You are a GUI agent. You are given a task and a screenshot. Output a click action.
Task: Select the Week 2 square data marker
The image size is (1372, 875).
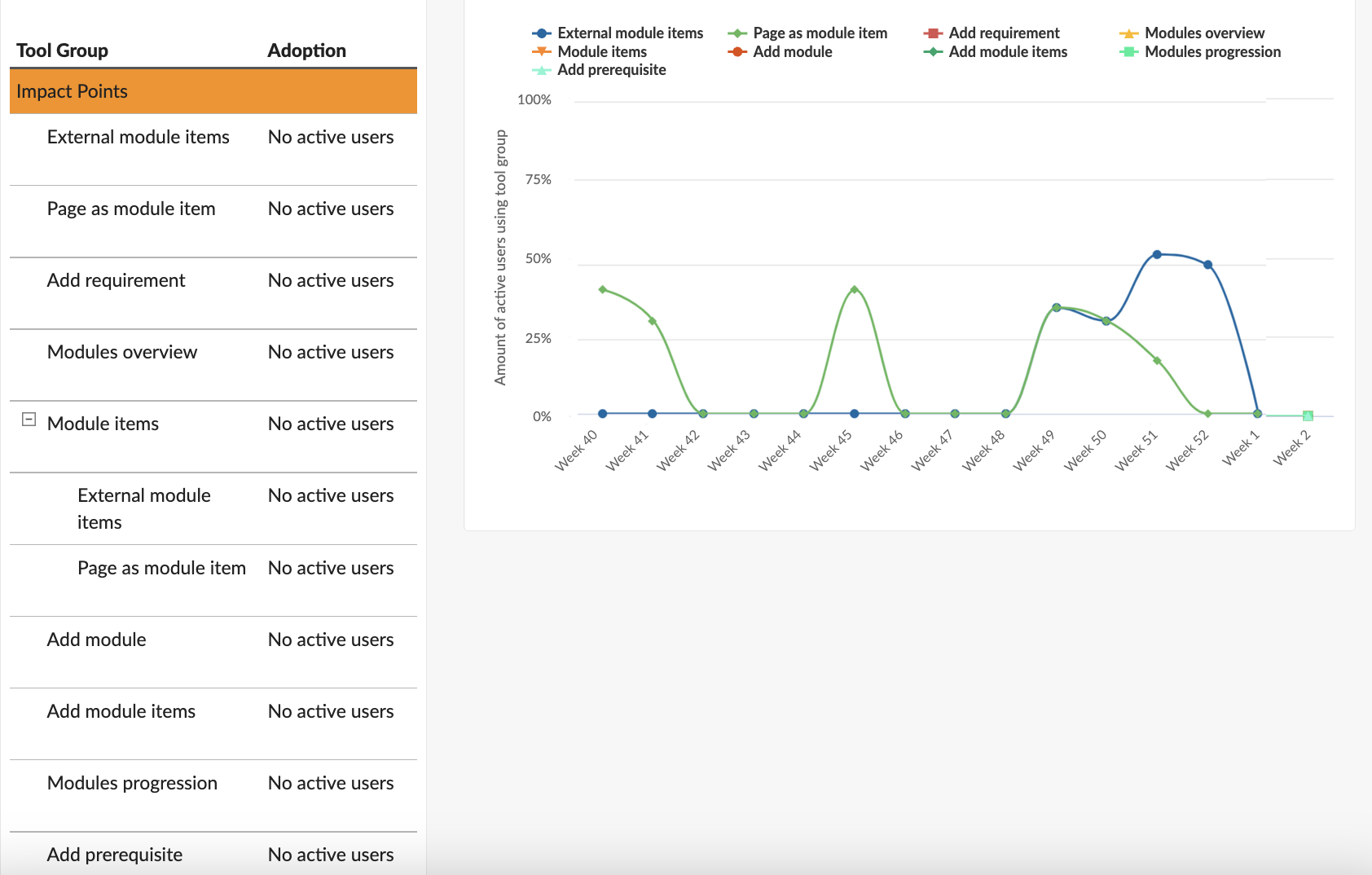coord(1308,416)
